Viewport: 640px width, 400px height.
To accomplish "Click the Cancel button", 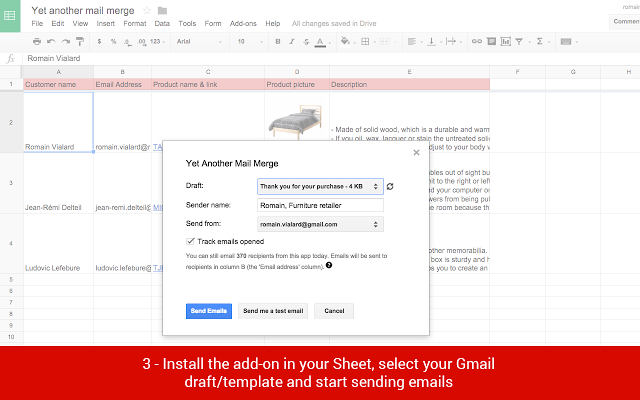I will (334, 311).
